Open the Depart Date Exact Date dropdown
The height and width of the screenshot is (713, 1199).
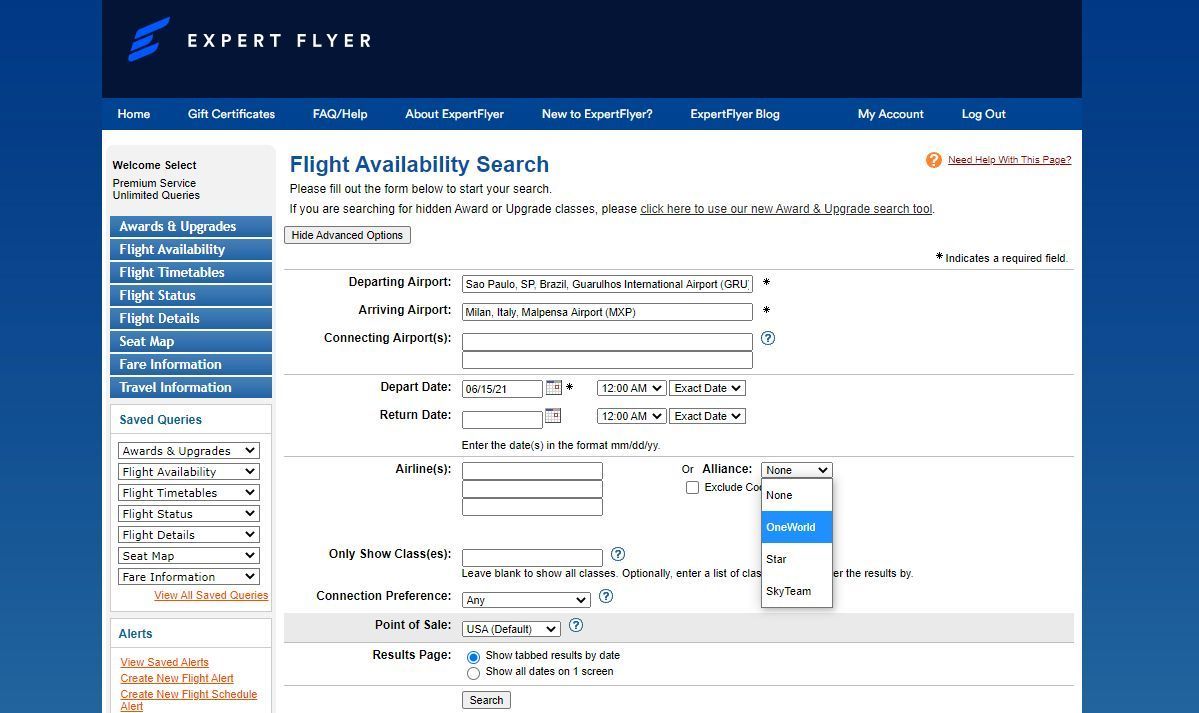click(x=707, y=389)
